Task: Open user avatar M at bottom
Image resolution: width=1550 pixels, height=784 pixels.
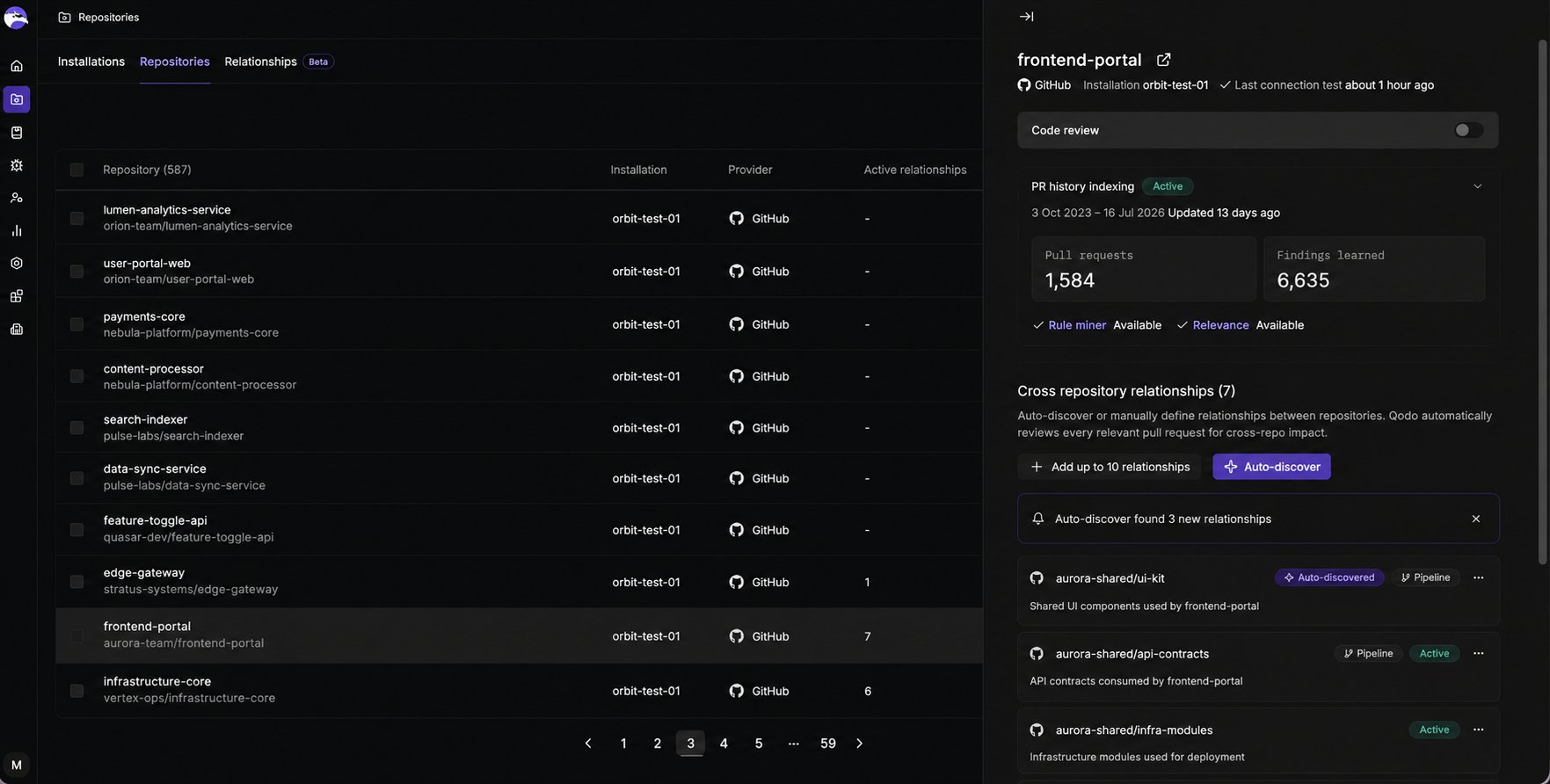Action: [x=16, y=765]
